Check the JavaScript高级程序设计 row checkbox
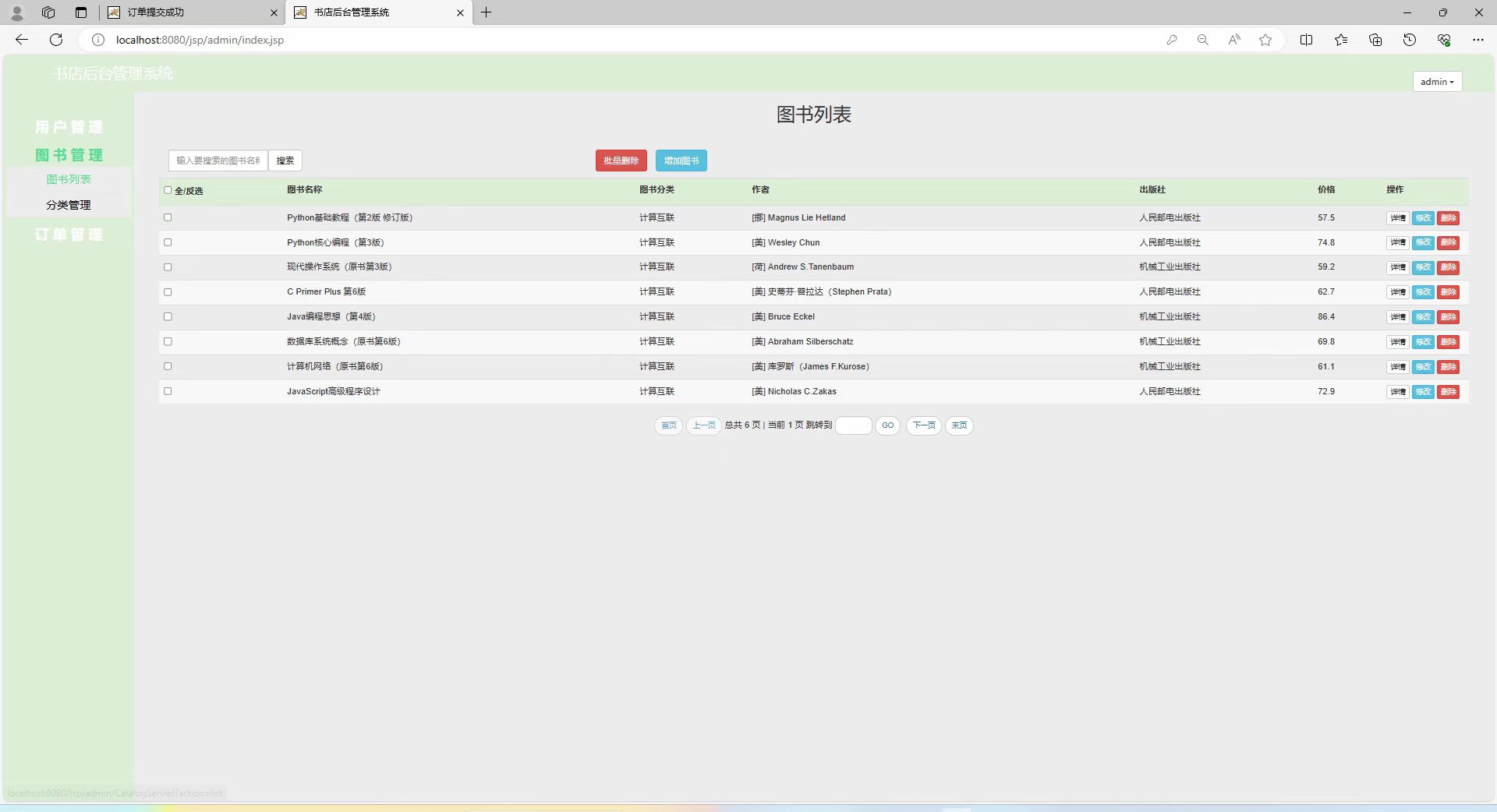The width and height of the screenshot is (1497, 812). tap(168, 391)
